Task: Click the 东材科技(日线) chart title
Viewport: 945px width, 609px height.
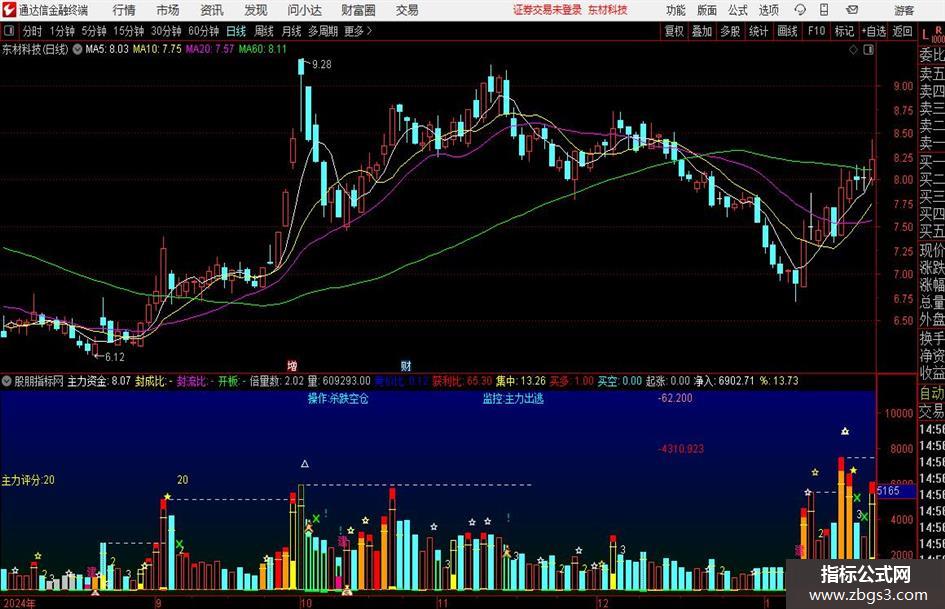Action: coord(35,49)
